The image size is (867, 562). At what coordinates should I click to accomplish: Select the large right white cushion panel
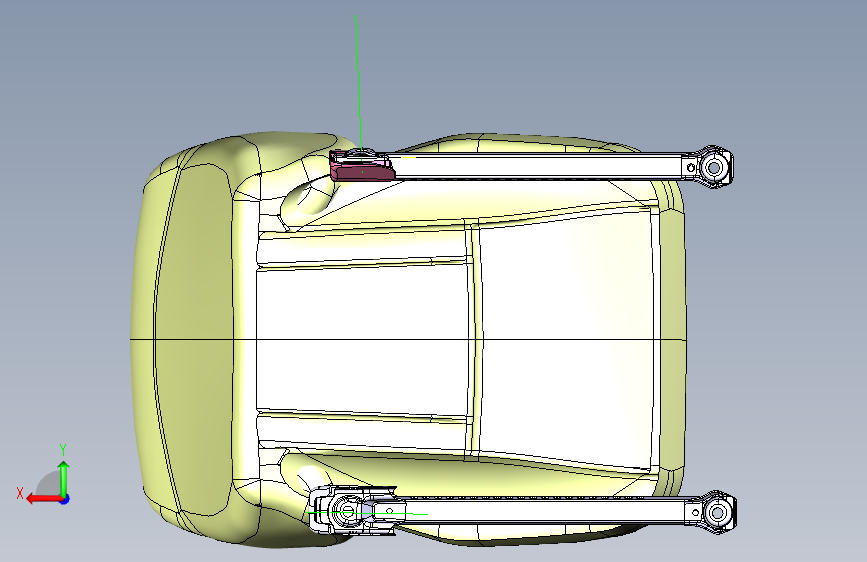click(x=567, y=339)
